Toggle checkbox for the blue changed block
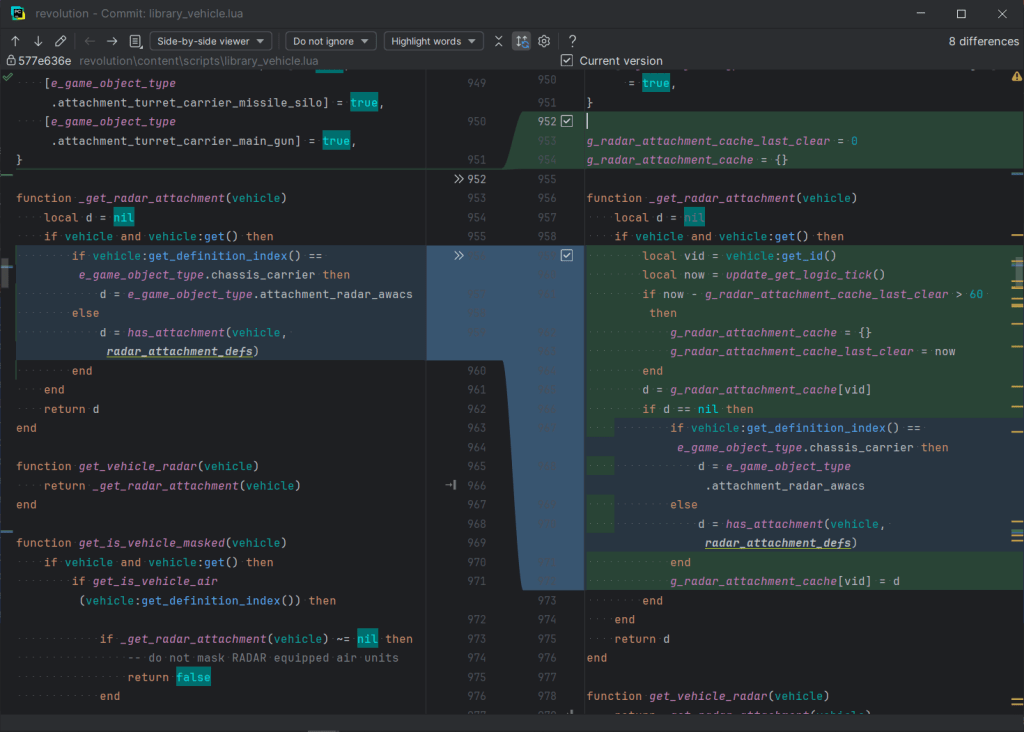Image resolution: width=1024 pixels, height=732 pixels. (567, 256)
